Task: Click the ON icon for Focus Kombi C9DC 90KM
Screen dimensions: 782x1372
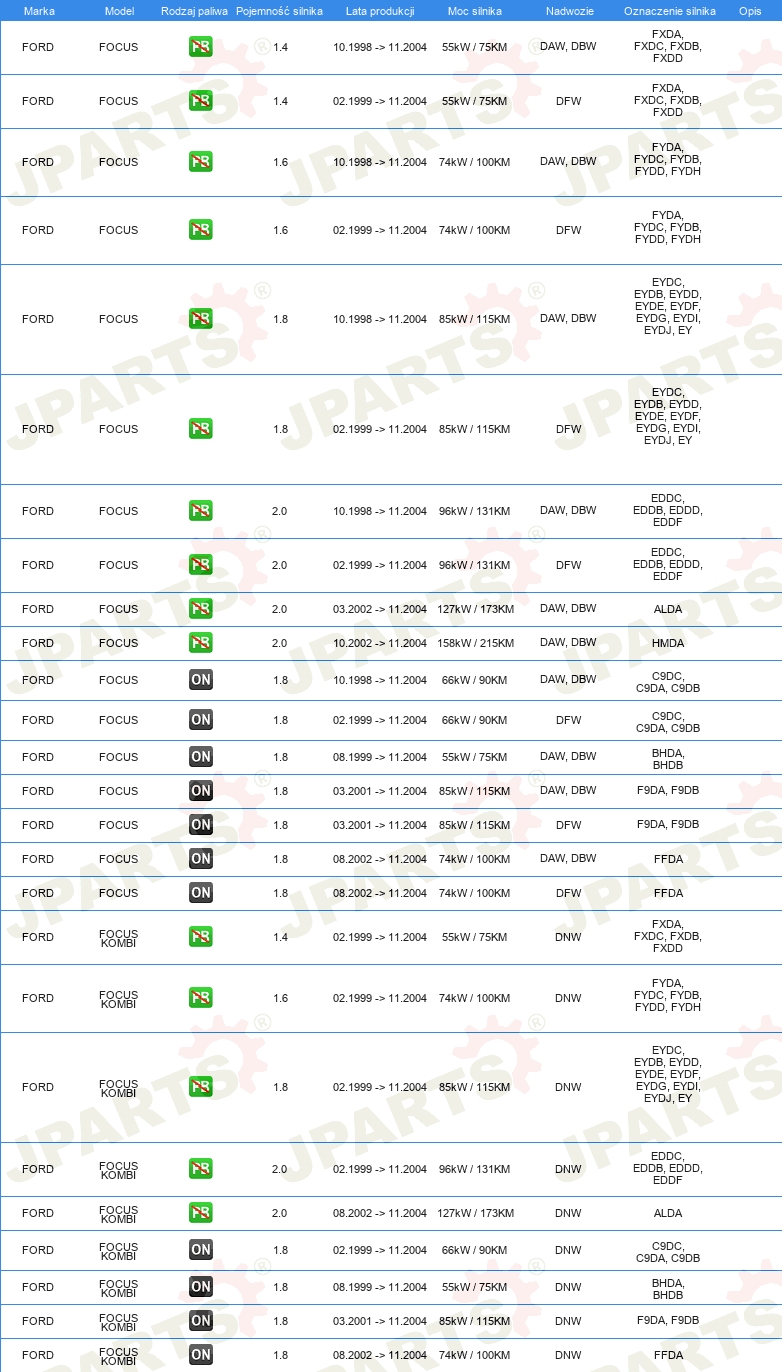Action: [x=201, y=1250]
